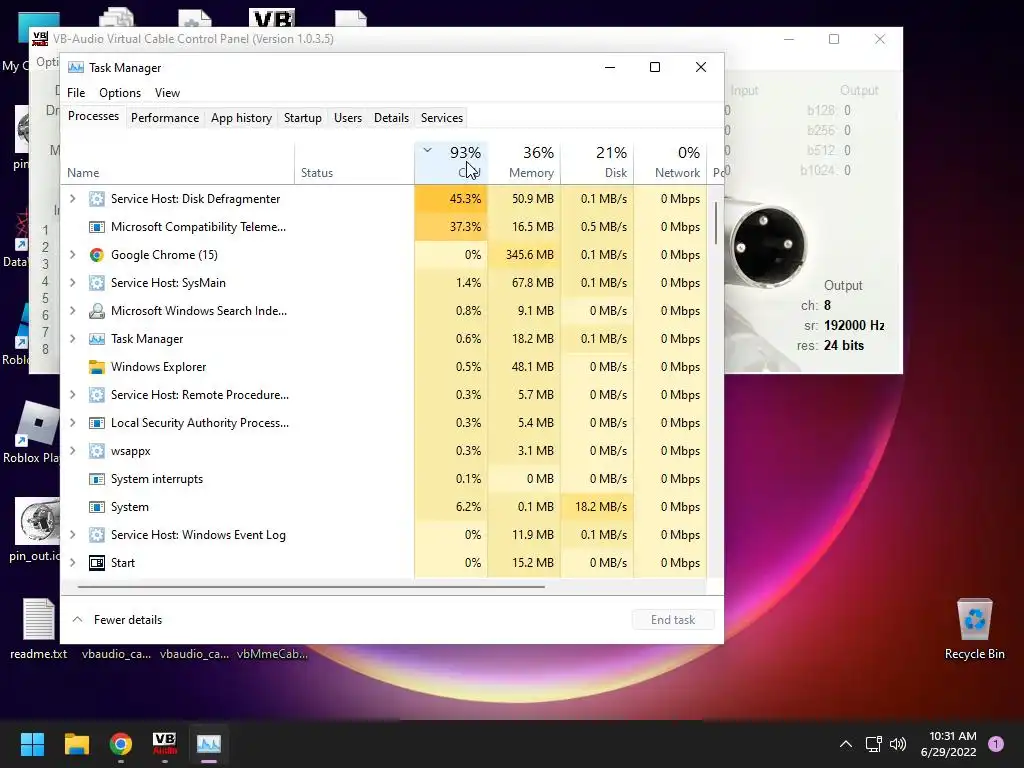
Task: Click the Google Chrome process icon
Action: tap(97, 255)
